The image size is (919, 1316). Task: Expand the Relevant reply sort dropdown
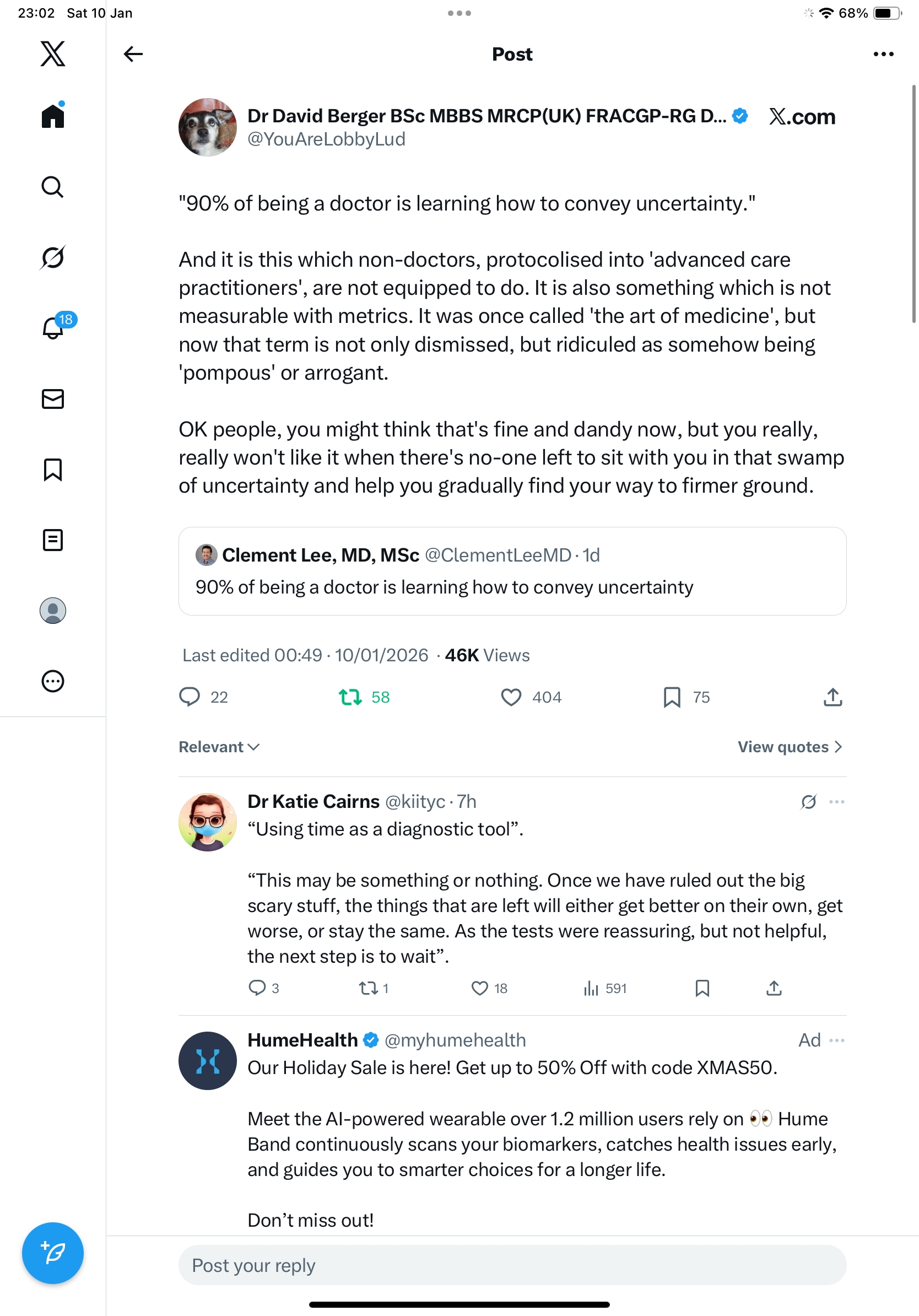coord(219,747)
